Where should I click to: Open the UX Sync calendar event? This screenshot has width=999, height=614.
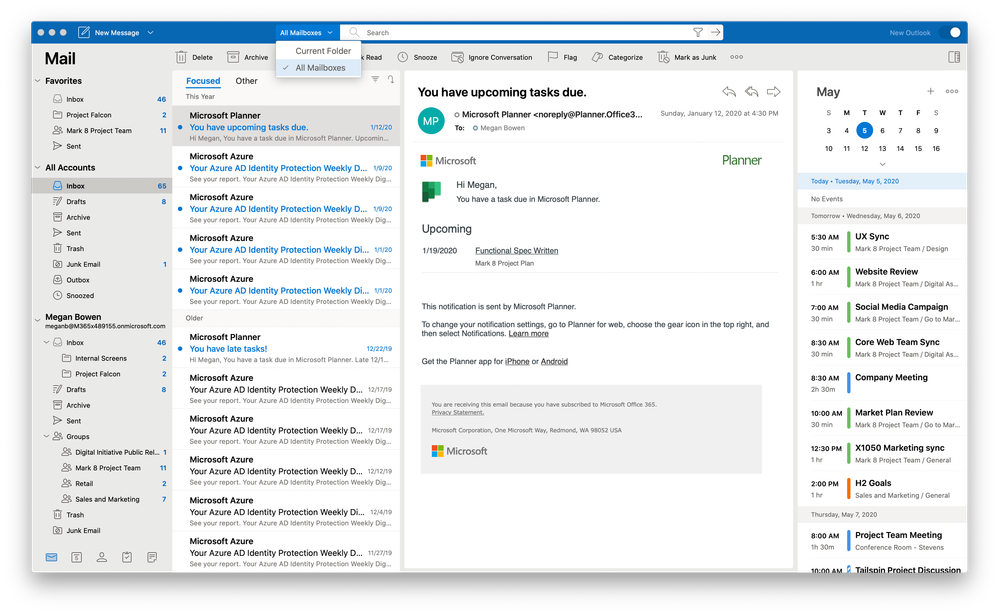coord(882,242)
